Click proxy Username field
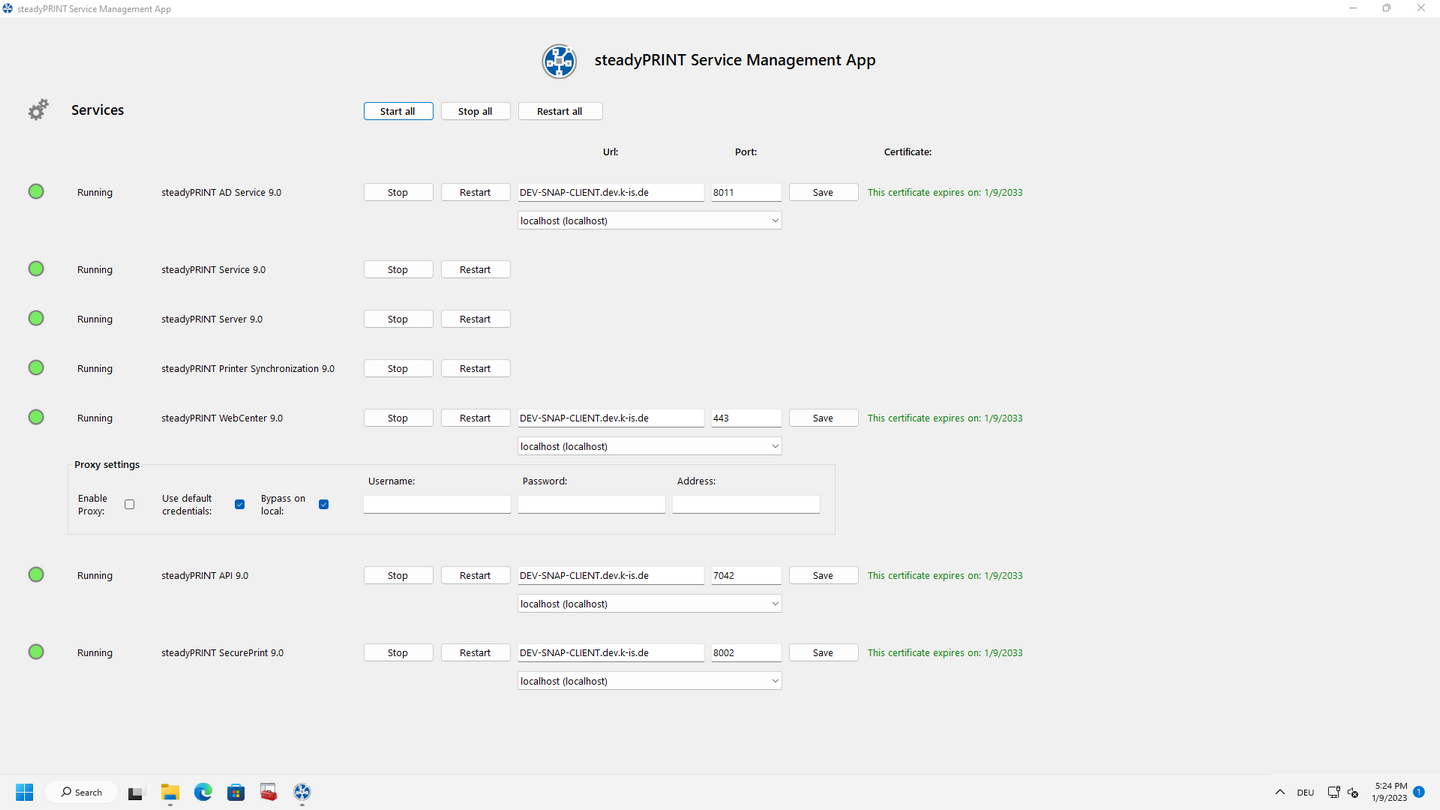1440x810 pixels. click(x=437, y=504)
